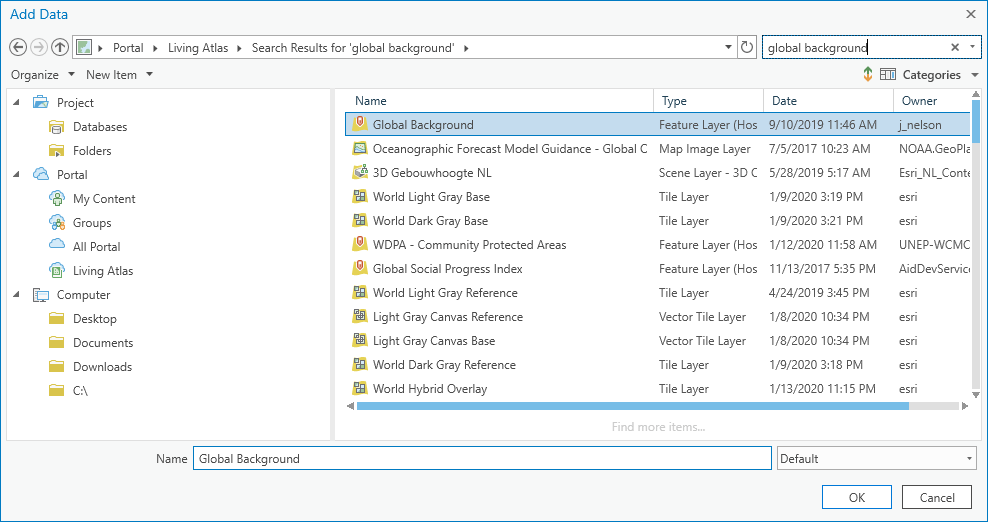Viewport: 988px width, 522px height.
Task: Click the Cancel button
Action: coord(936,497)
